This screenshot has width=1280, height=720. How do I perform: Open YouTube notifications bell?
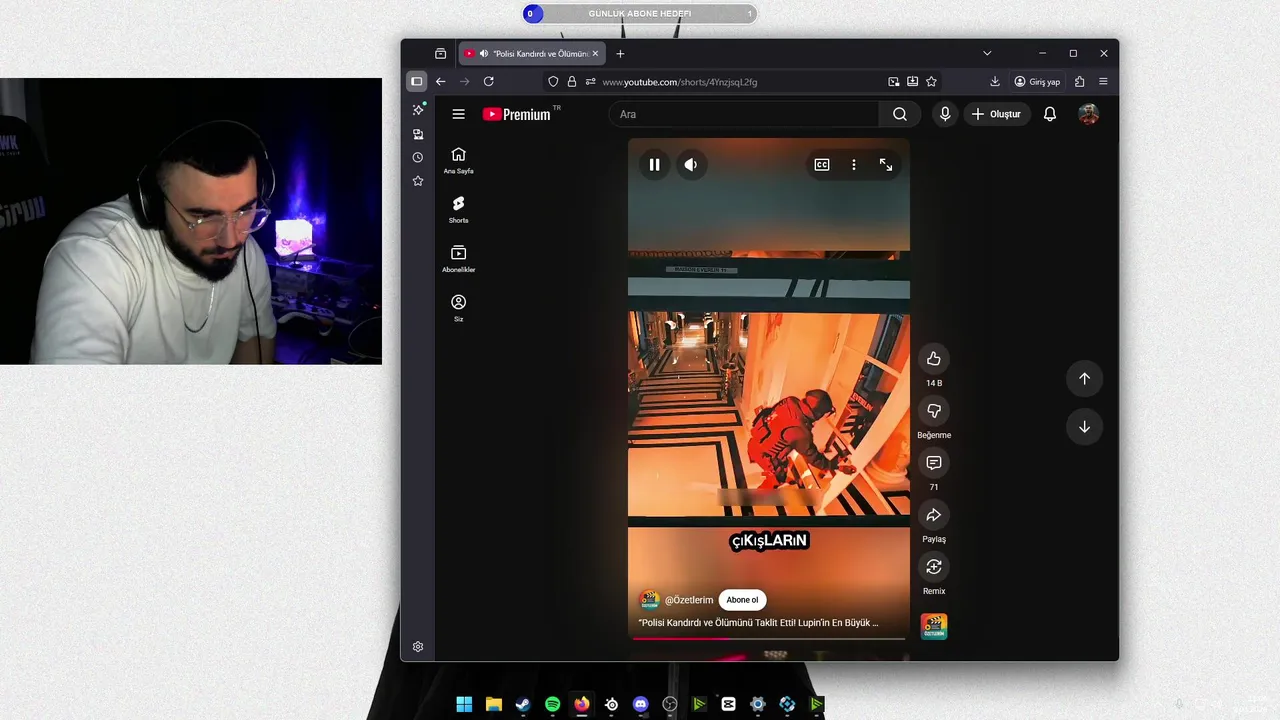click(1050, 114)
